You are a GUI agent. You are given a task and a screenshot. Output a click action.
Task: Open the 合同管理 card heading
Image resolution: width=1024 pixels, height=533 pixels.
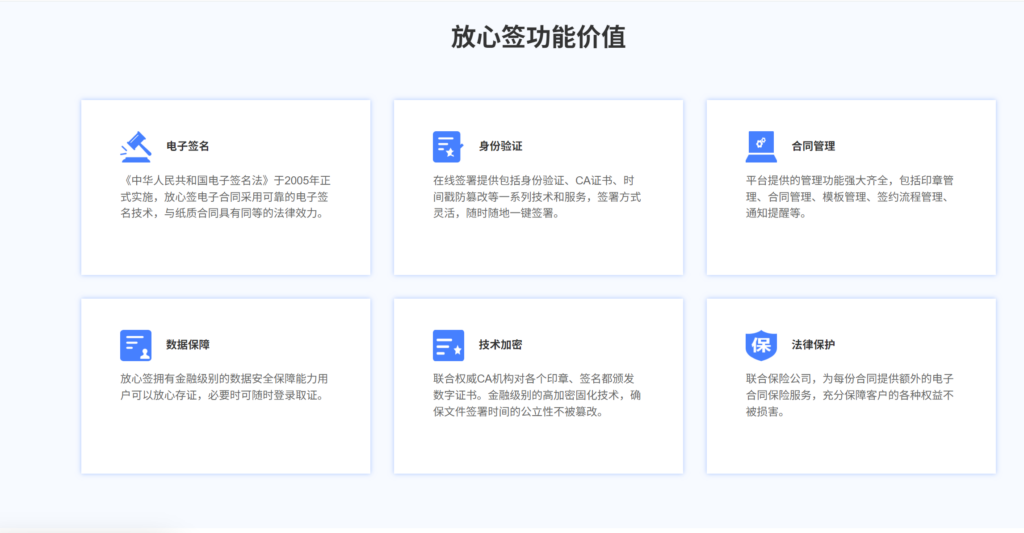[x=813, y=146]
